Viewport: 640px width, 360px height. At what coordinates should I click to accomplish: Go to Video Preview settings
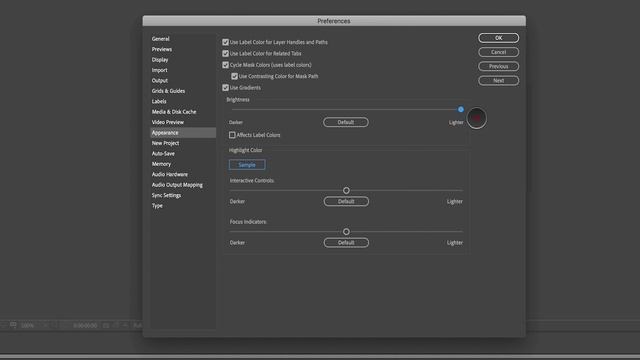(x=168, y=122)
